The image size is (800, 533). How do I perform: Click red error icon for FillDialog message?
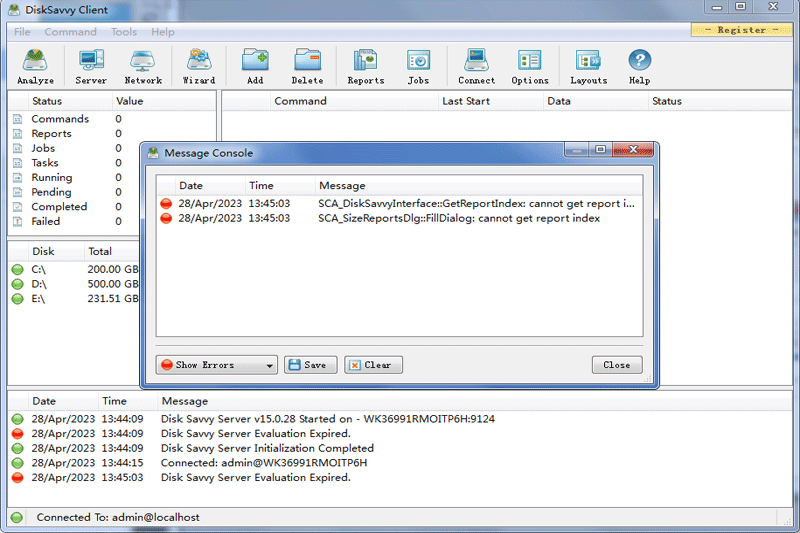[166, 218]
